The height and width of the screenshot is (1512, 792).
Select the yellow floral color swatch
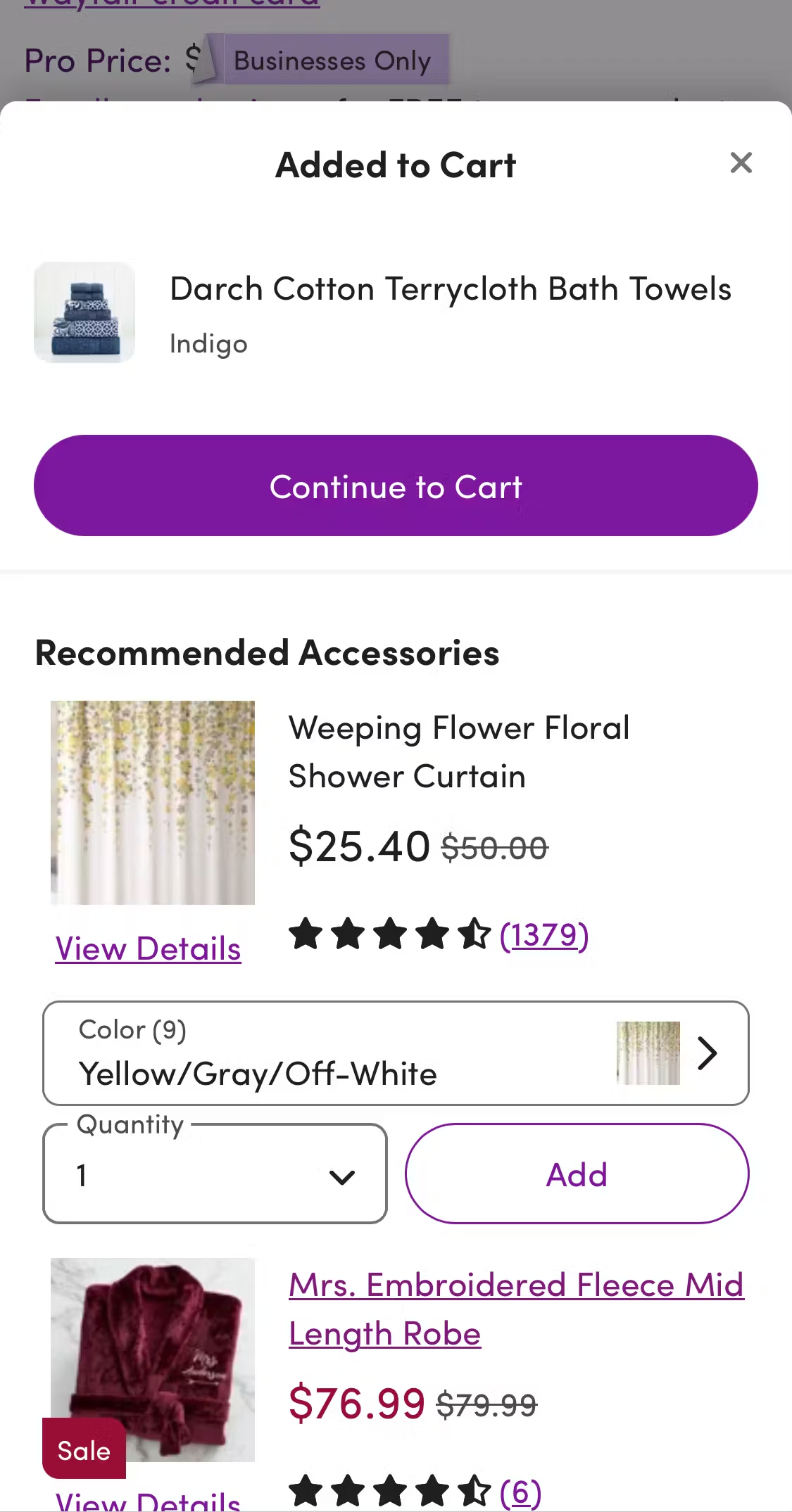[x=648, y=1053]
